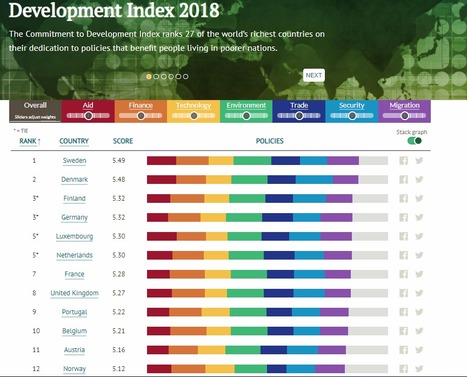Viewport: 467px width, 377px height.
Task: Open the Denmark country link
Action: point(74,180)
